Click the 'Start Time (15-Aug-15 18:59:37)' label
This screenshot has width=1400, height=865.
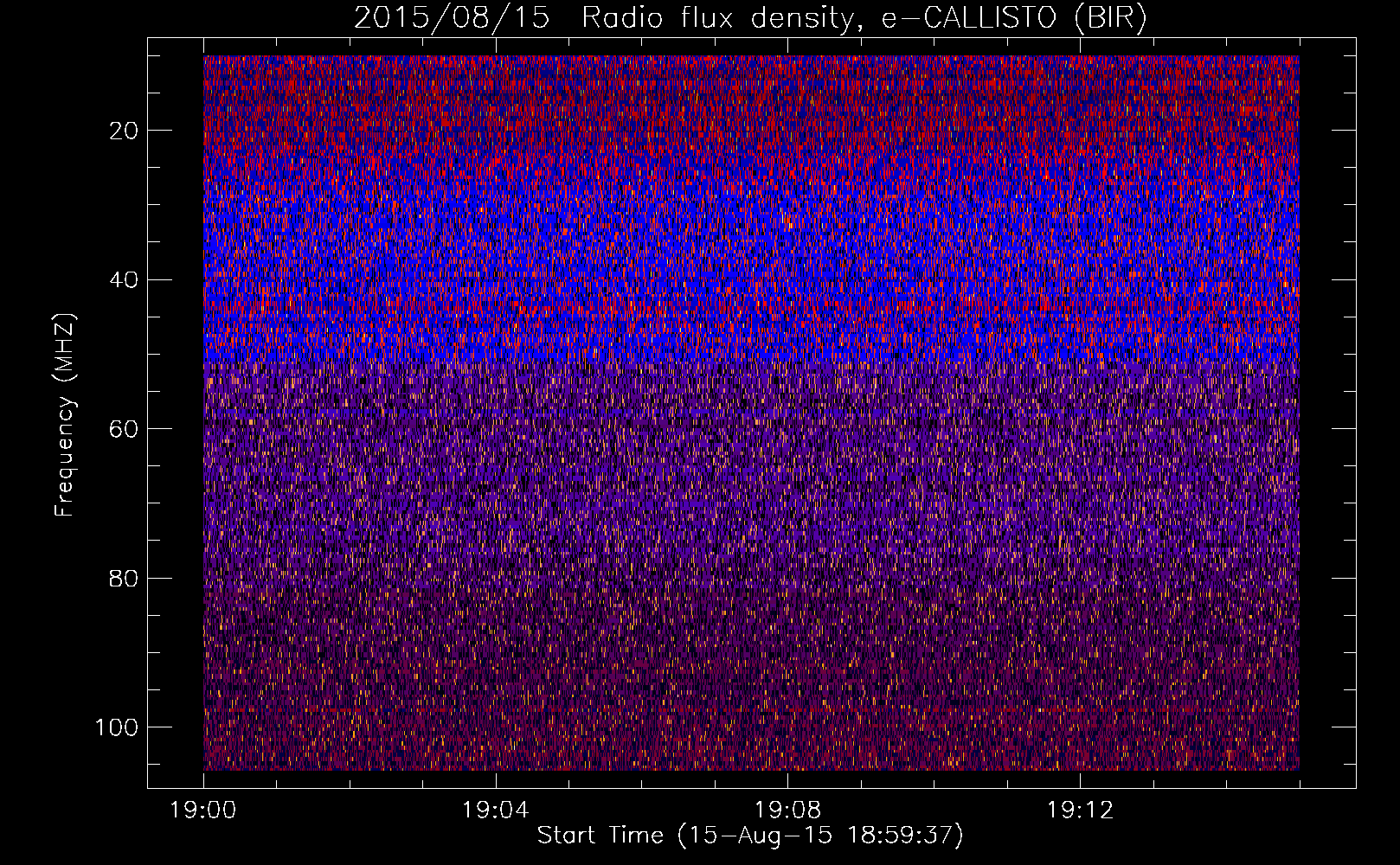click(750, 836)
